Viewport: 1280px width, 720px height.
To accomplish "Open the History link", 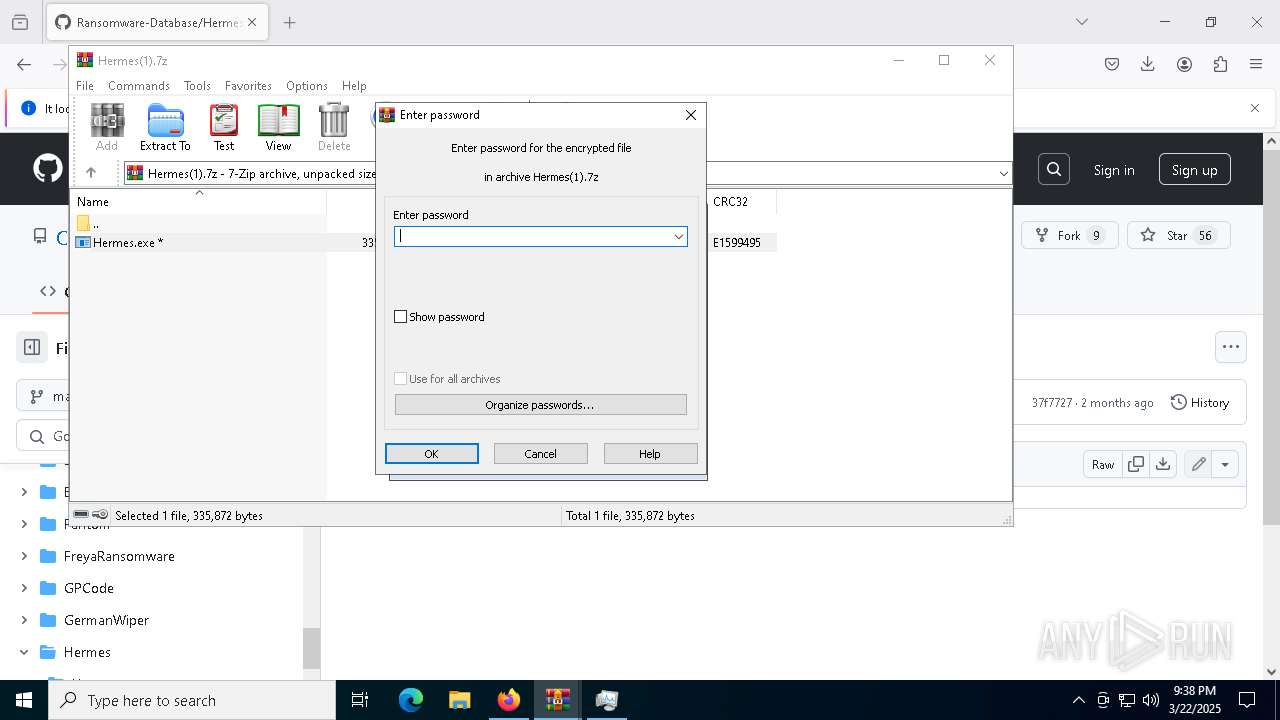I will click(x=1200, y=403).
